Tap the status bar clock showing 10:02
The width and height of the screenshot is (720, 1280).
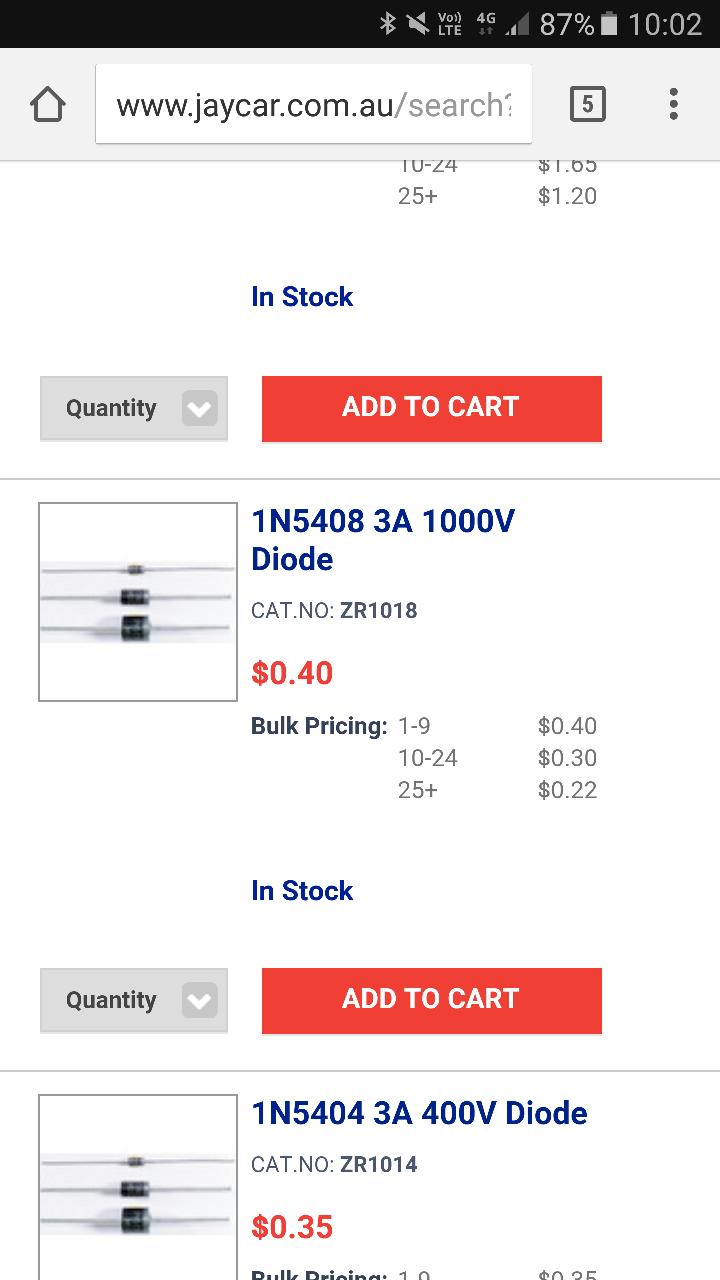(665, 23)
